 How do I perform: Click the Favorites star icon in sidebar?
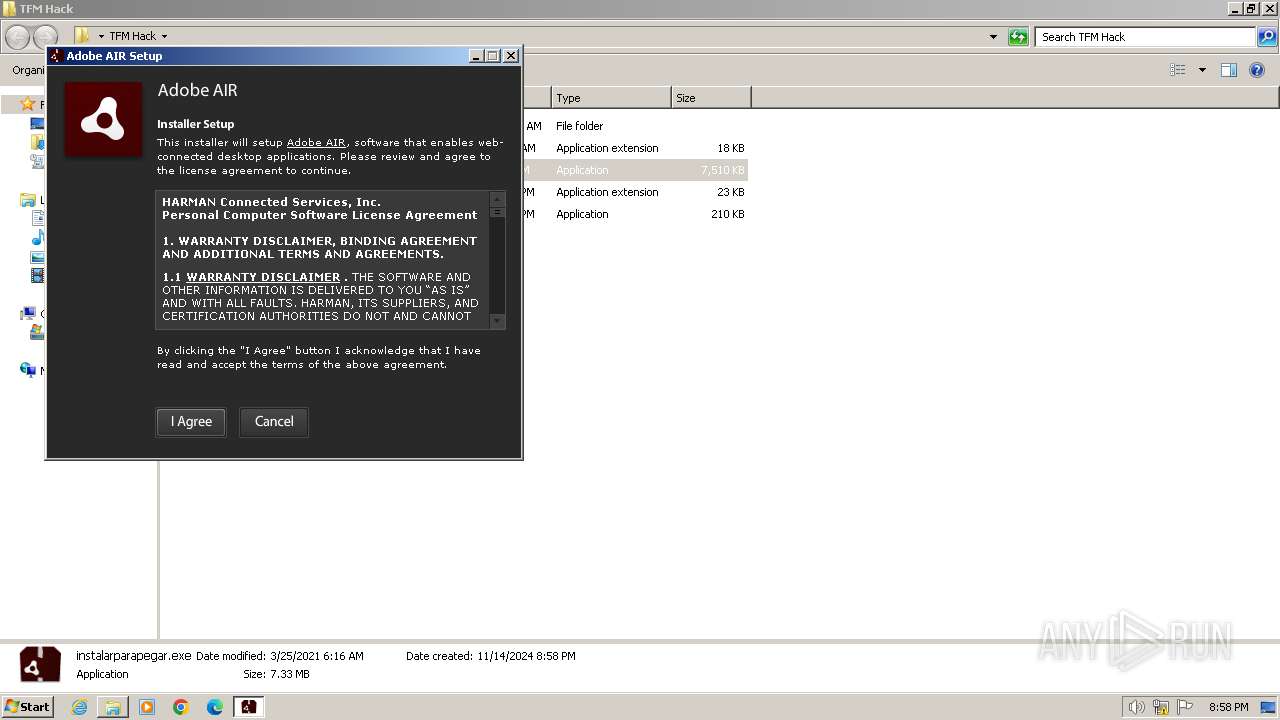(x=28, y=104)
